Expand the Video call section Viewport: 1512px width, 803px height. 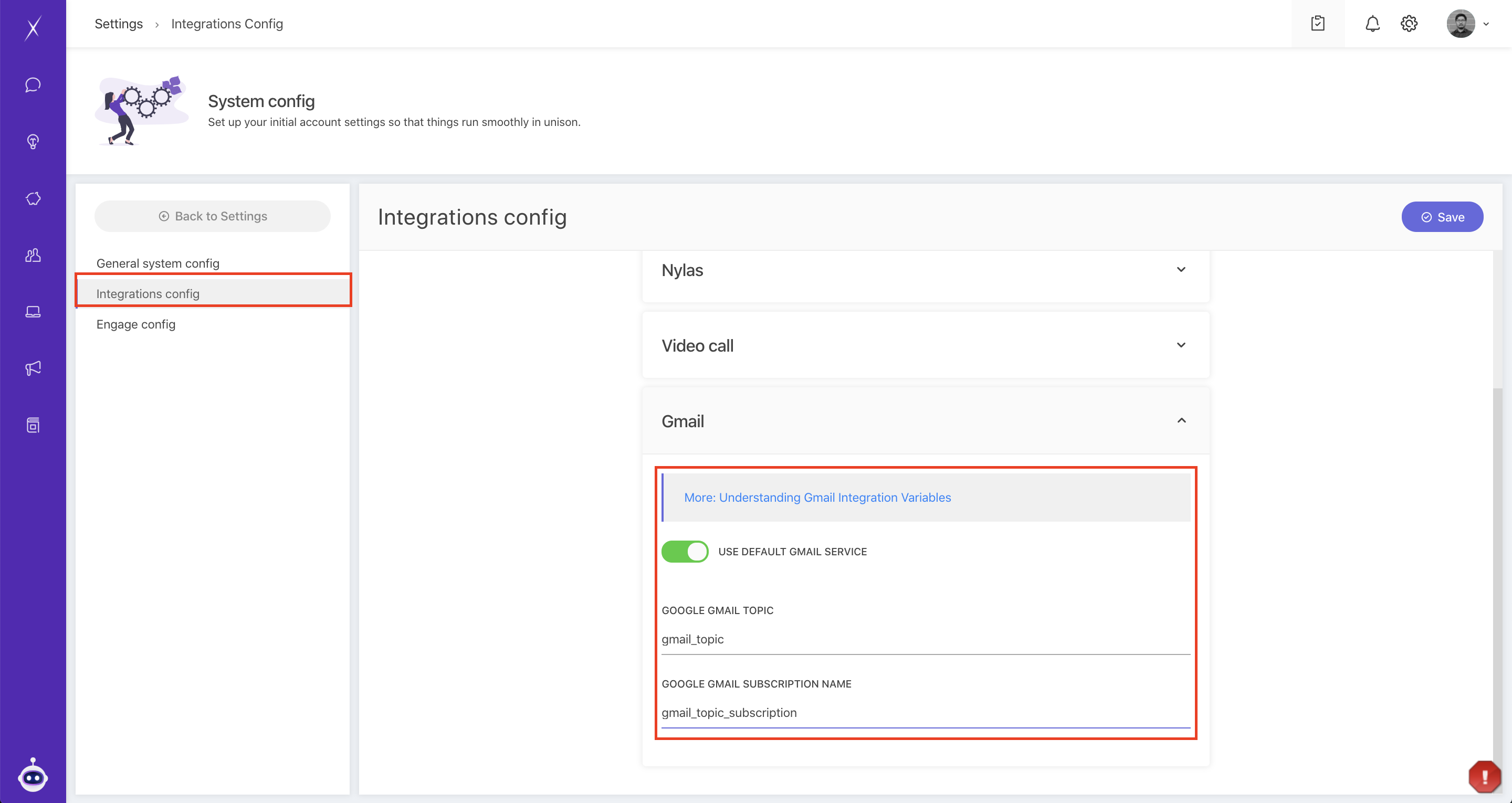1181,345
